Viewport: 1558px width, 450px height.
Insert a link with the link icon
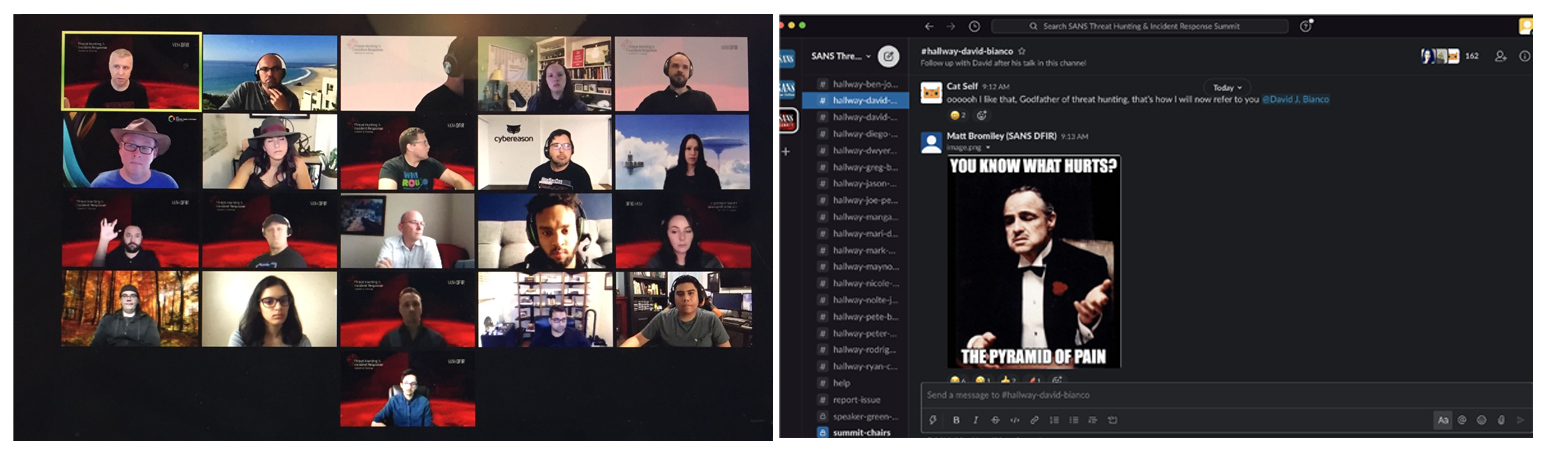pos(1035,420)
